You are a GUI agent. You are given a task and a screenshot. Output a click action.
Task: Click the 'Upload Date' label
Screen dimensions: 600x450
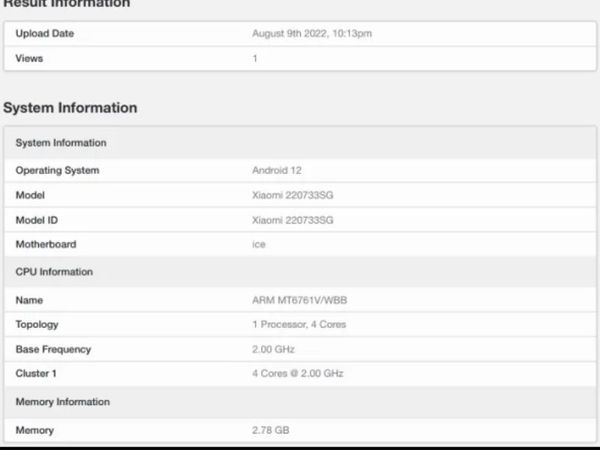[45, 33]
